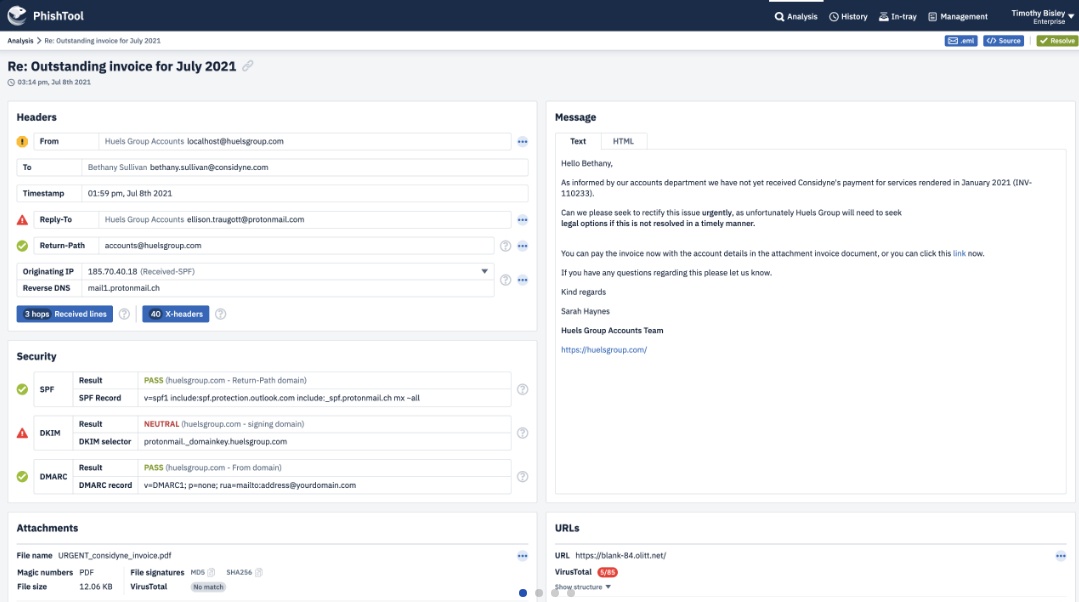The image size is (1079, 602).
Task: Go to Analysis breadcrumb link
Action: 20,41
